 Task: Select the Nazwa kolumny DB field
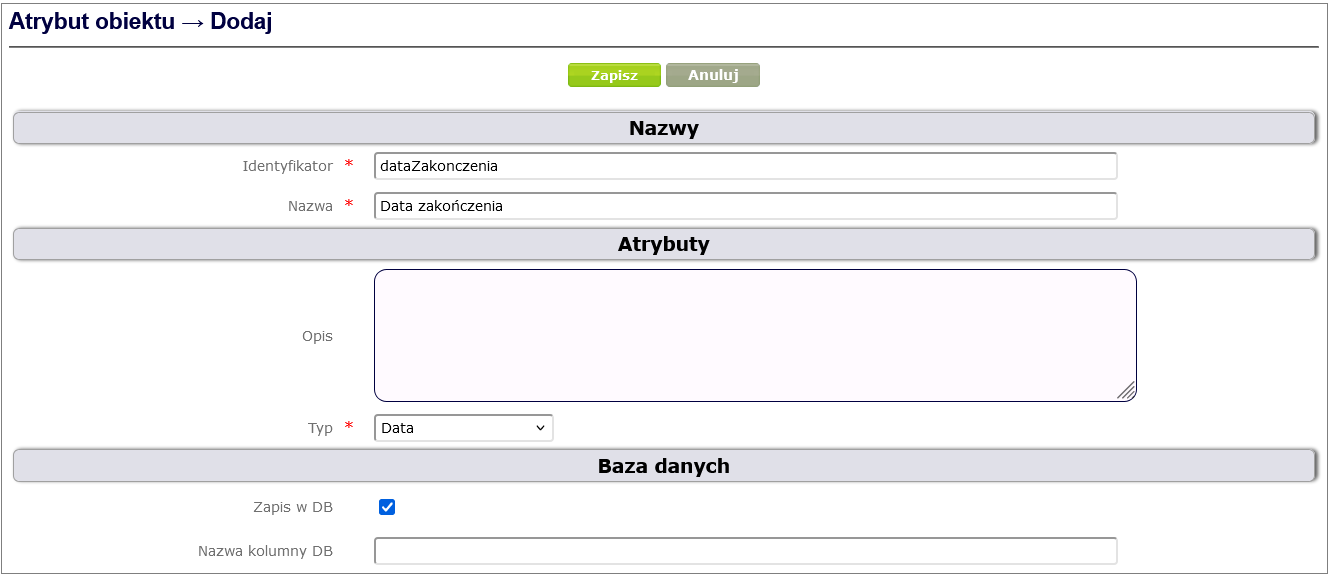click(745, 551)
